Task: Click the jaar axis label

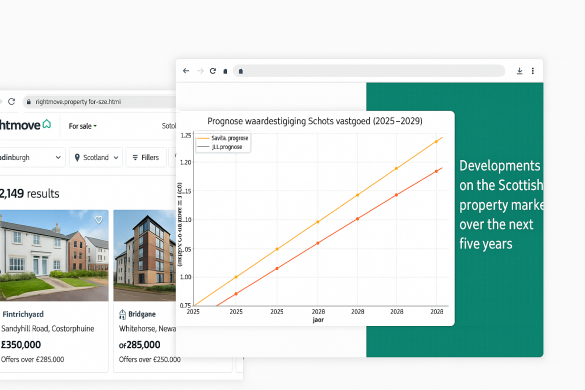Action: coord(318,320)
